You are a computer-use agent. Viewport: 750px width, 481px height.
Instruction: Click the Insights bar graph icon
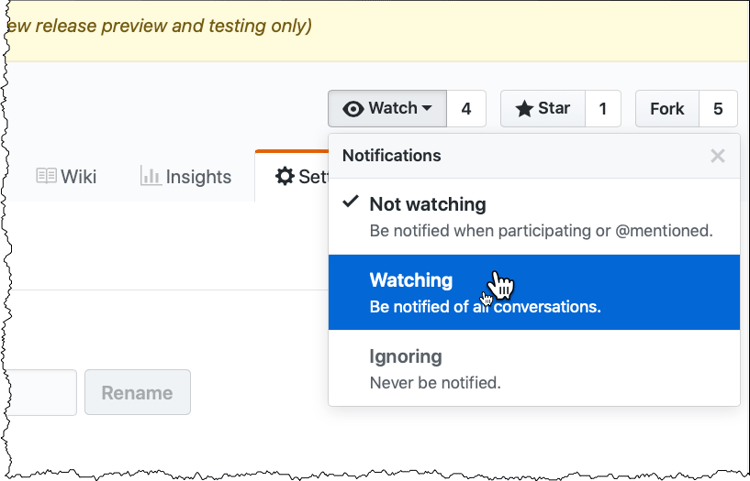click(x=151, y=176)
